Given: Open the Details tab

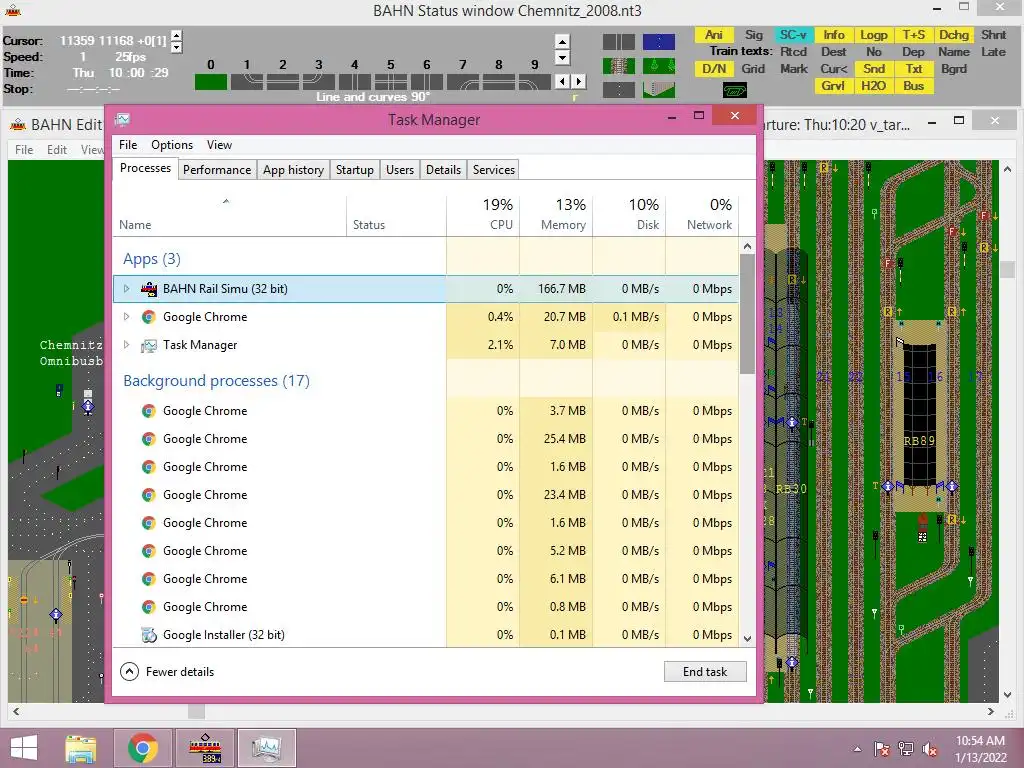Looking at the screenshot, I should click(443, 170).
